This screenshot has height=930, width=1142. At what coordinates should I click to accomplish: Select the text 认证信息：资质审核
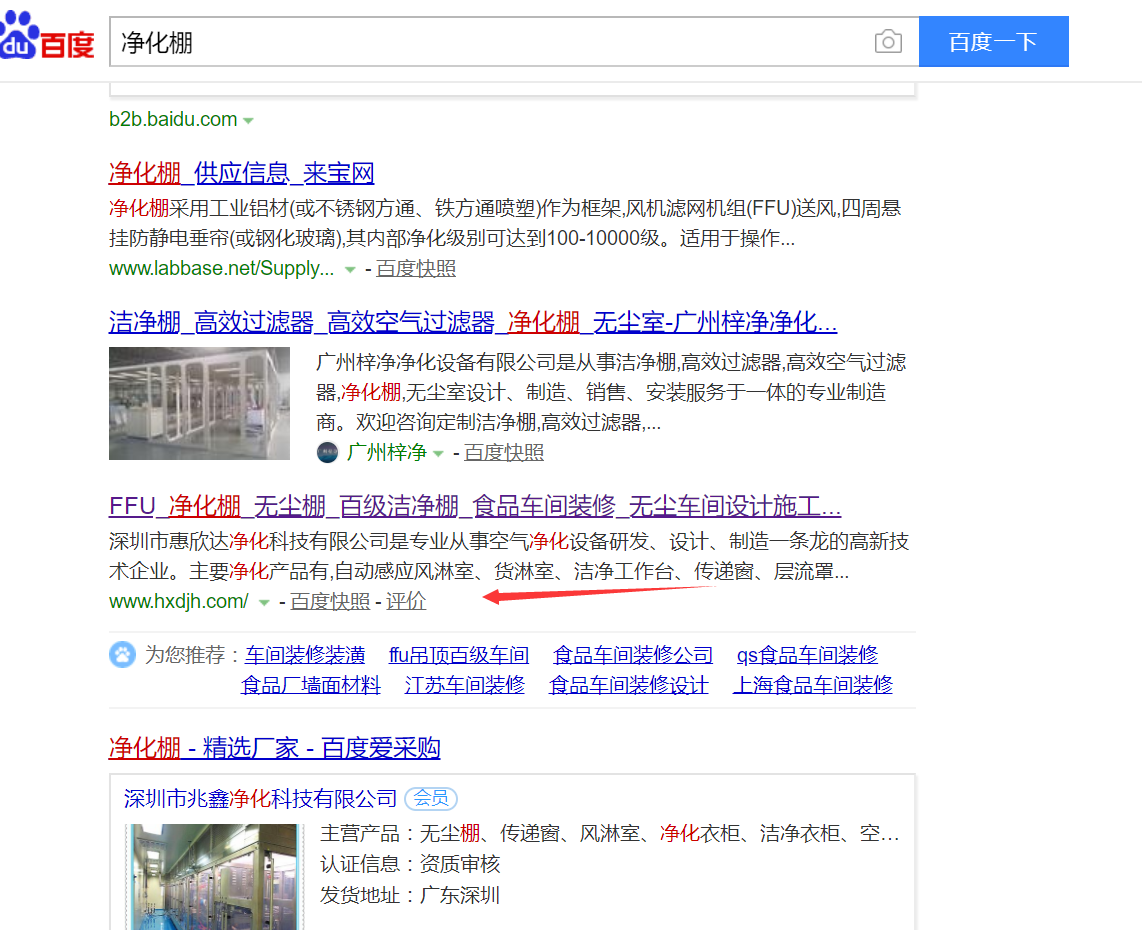(x=410, y=864)
